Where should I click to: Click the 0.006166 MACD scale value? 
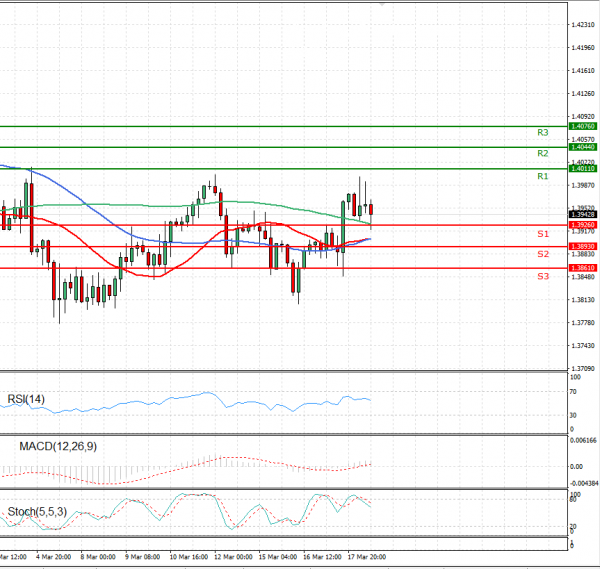tap(583, 440)
